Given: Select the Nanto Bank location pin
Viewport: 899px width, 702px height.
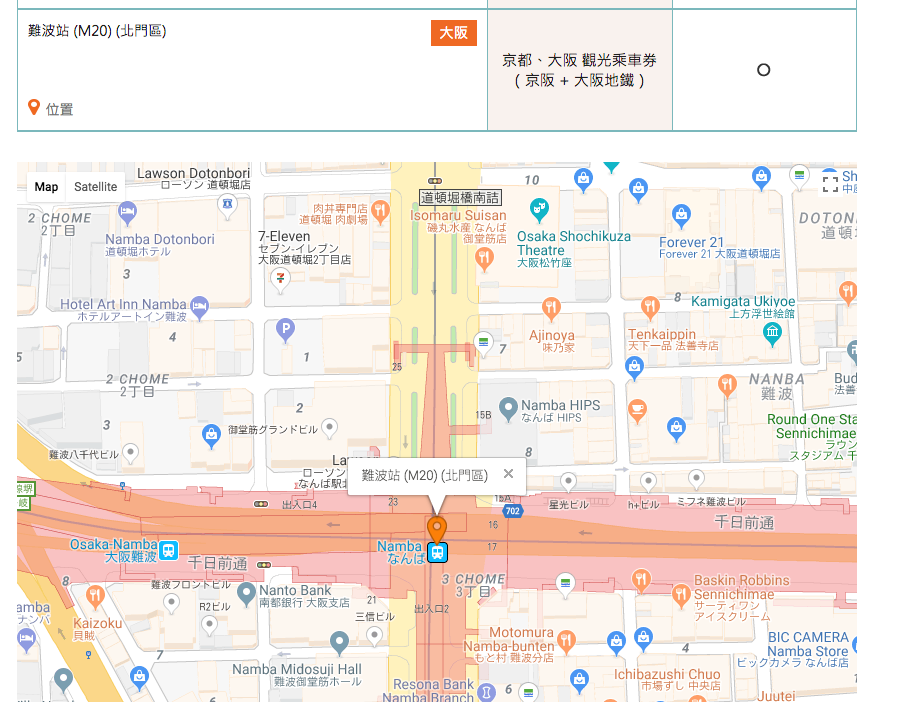Looking at the screenshot, I should click(x=247, y=594).
